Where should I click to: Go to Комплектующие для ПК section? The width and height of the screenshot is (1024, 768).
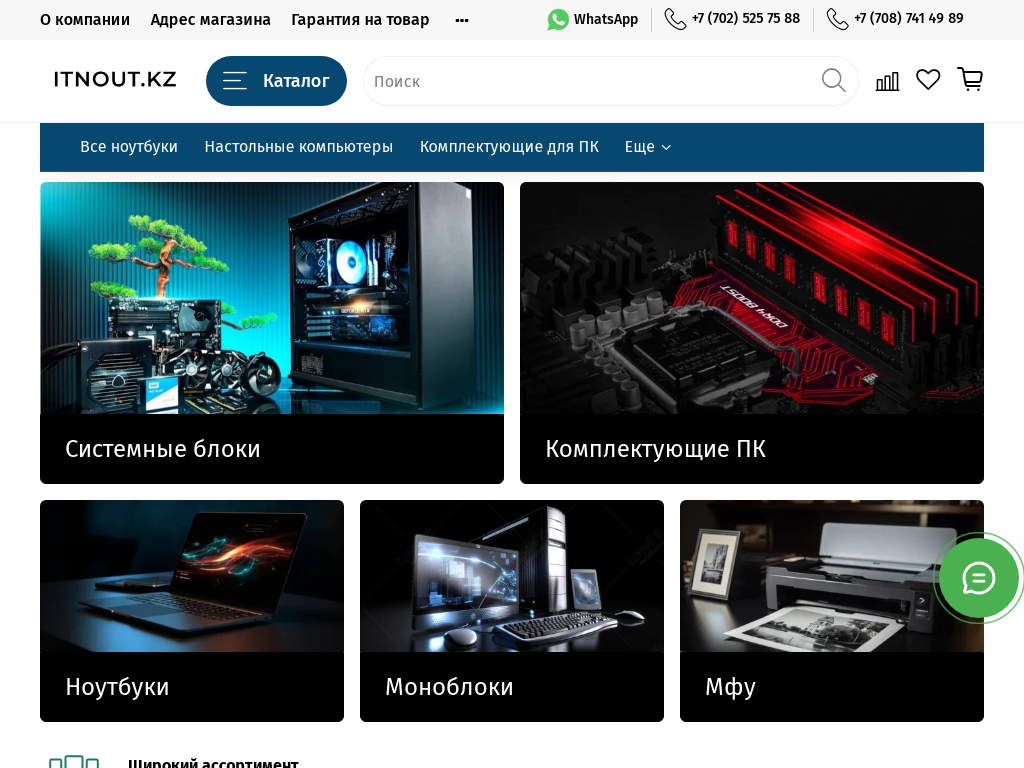(x=509, y=147)
